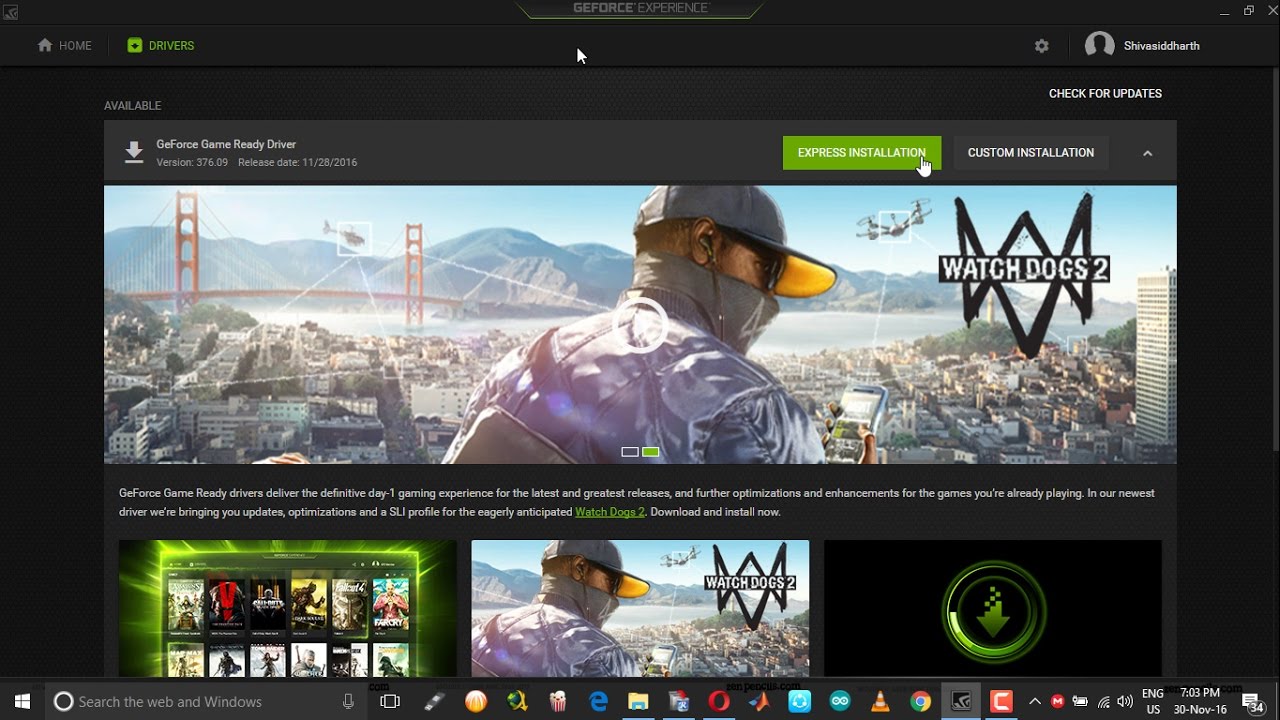Click the Cortana microphone icon
Image resolution: width=1280 pixels, height=720 pixels.
point(348,702)
